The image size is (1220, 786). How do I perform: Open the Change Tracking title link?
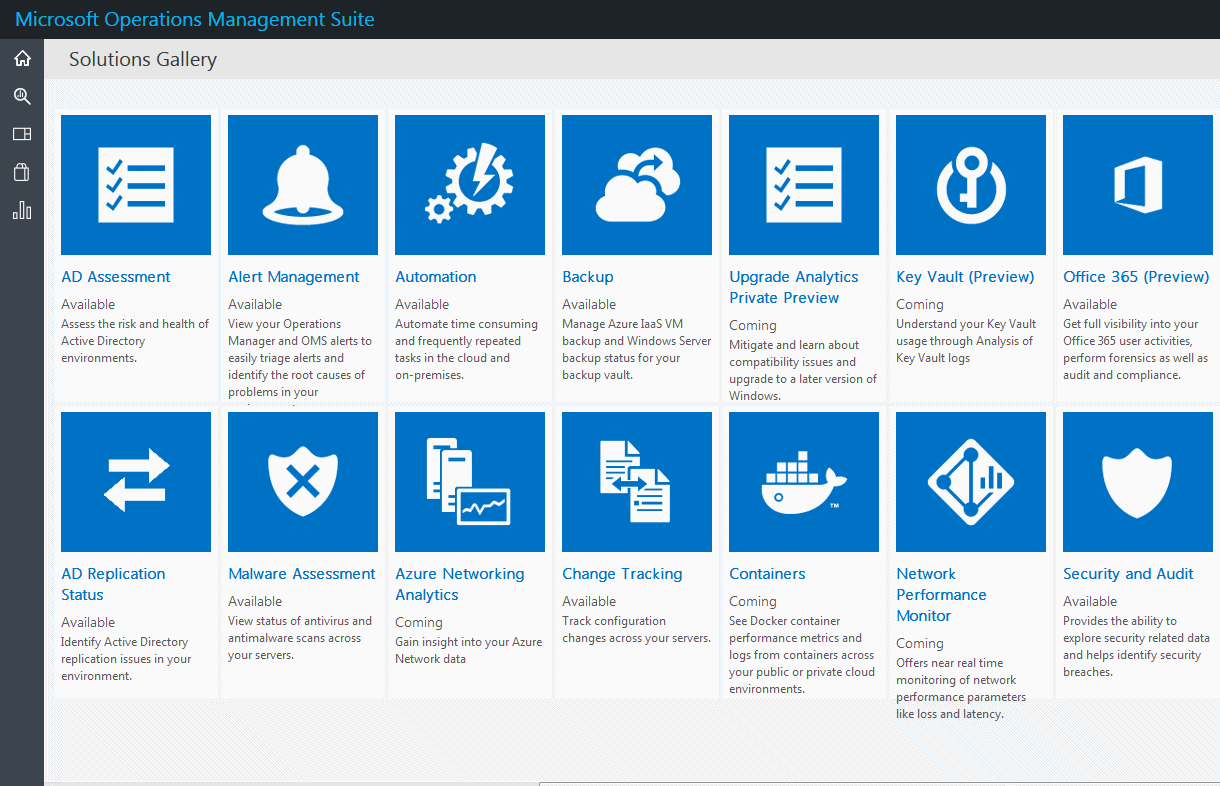click(622, 574)
